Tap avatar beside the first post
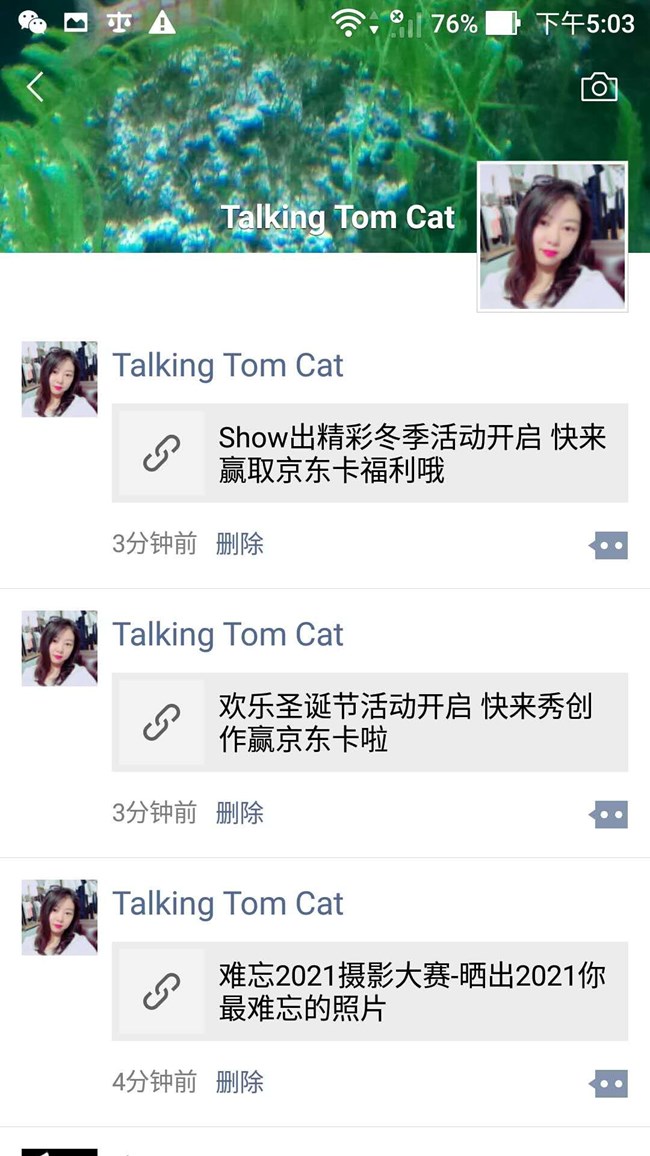 point(60,379)
